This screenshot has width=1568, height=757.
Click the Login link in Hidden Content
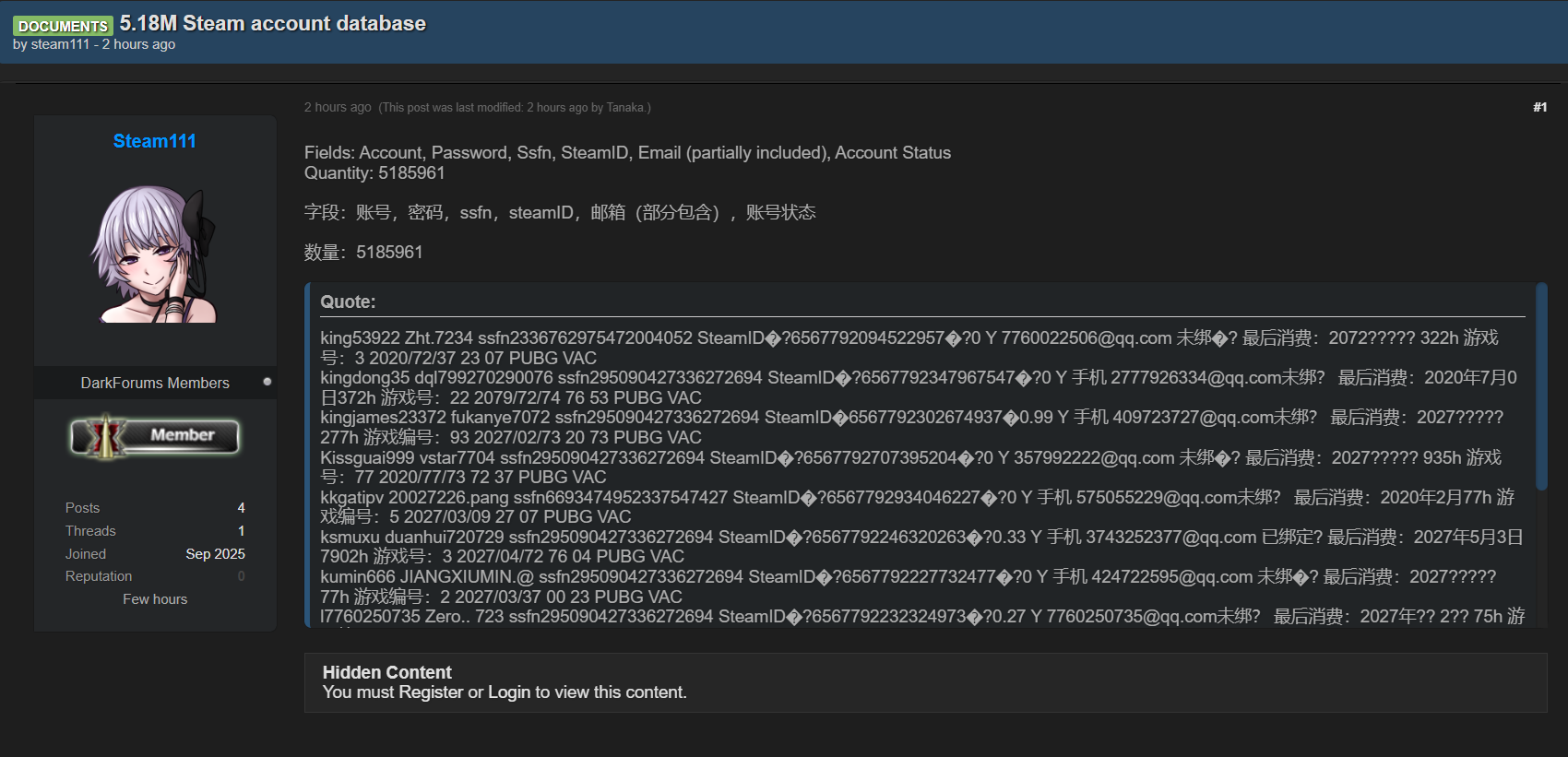point(509,692)
